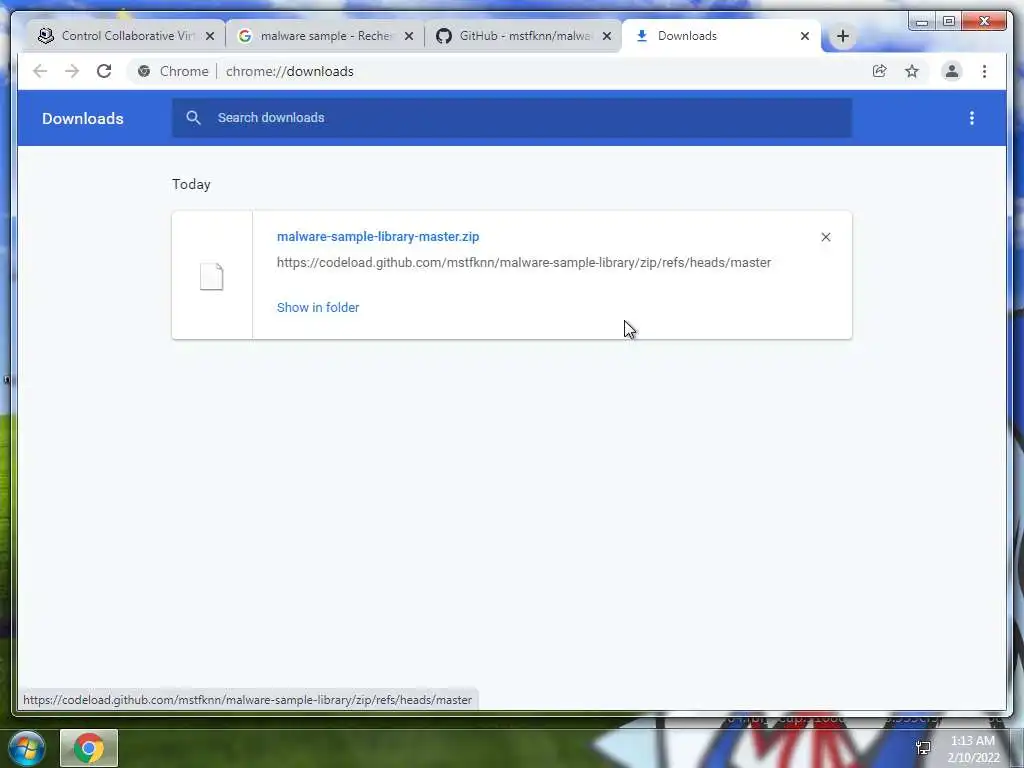Go forward to next page
1024x768 pixels.
[x=72, y=71]
